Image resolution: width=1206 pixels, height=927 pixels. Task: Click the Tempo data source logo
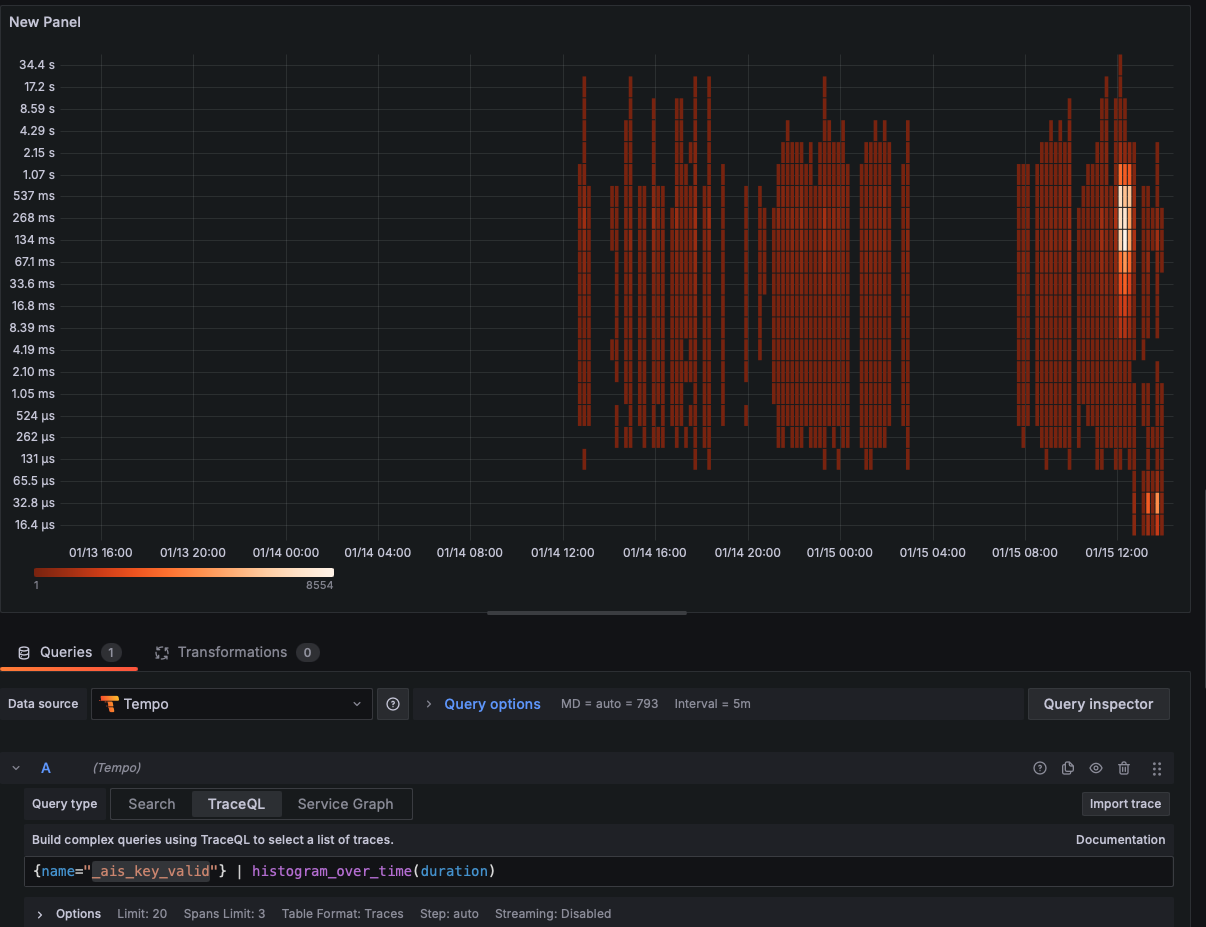[x=110, y=704]
